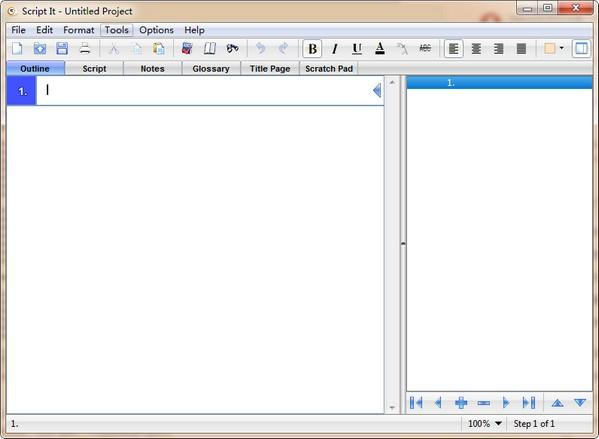This screenshot has width=599, height=439.
Task: Add a step with the plus icon
Action: (461, 403)
